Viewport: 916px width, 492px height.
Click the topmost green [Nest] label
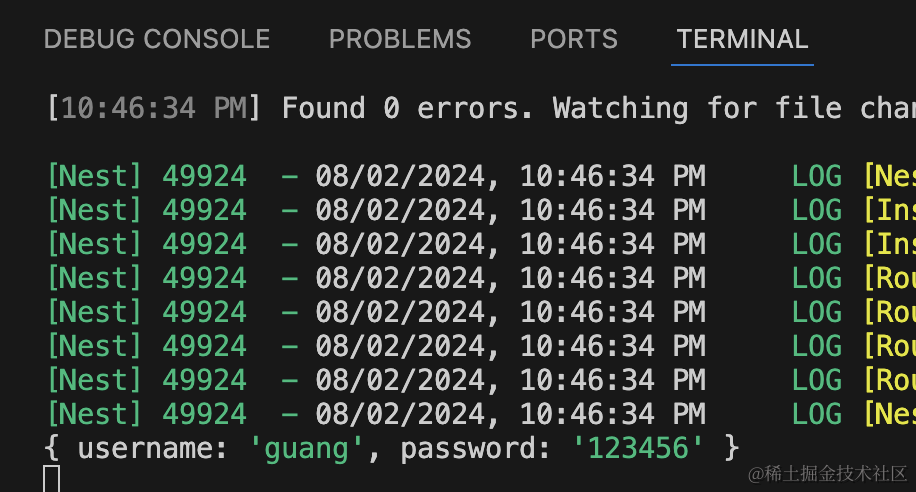click(x=95, y=177)
